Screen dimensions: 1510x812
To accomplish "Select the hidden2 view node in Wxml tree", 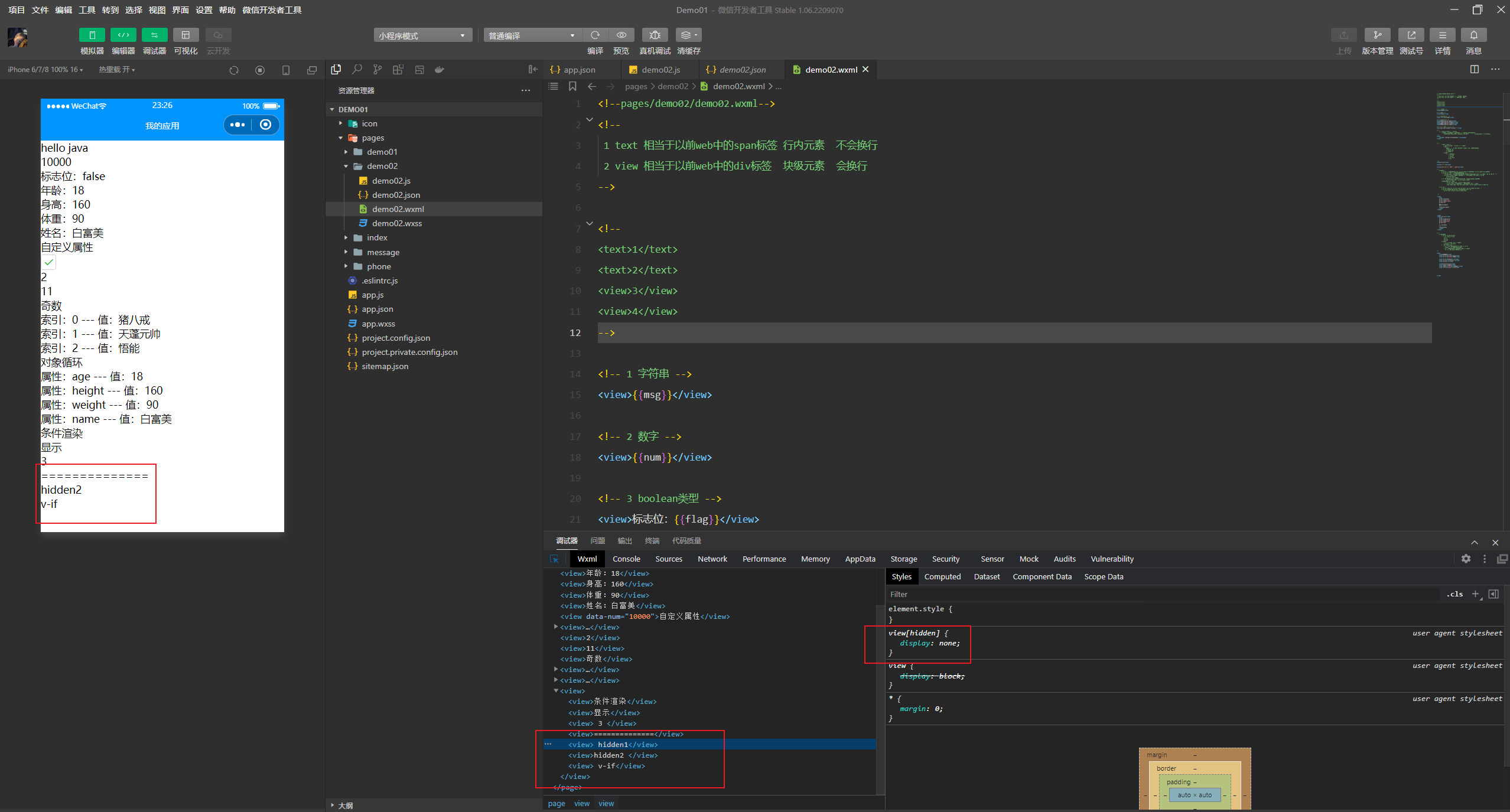I will tap(613, 755).
